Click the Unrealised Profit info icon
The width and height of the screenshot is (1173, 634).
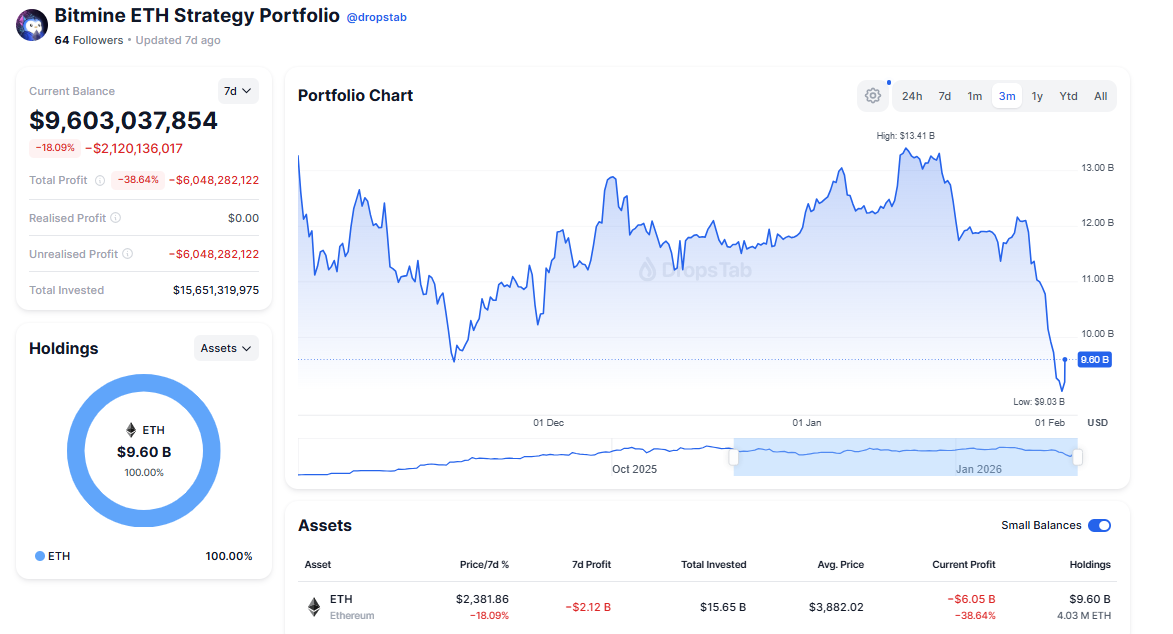pos(127,254)
